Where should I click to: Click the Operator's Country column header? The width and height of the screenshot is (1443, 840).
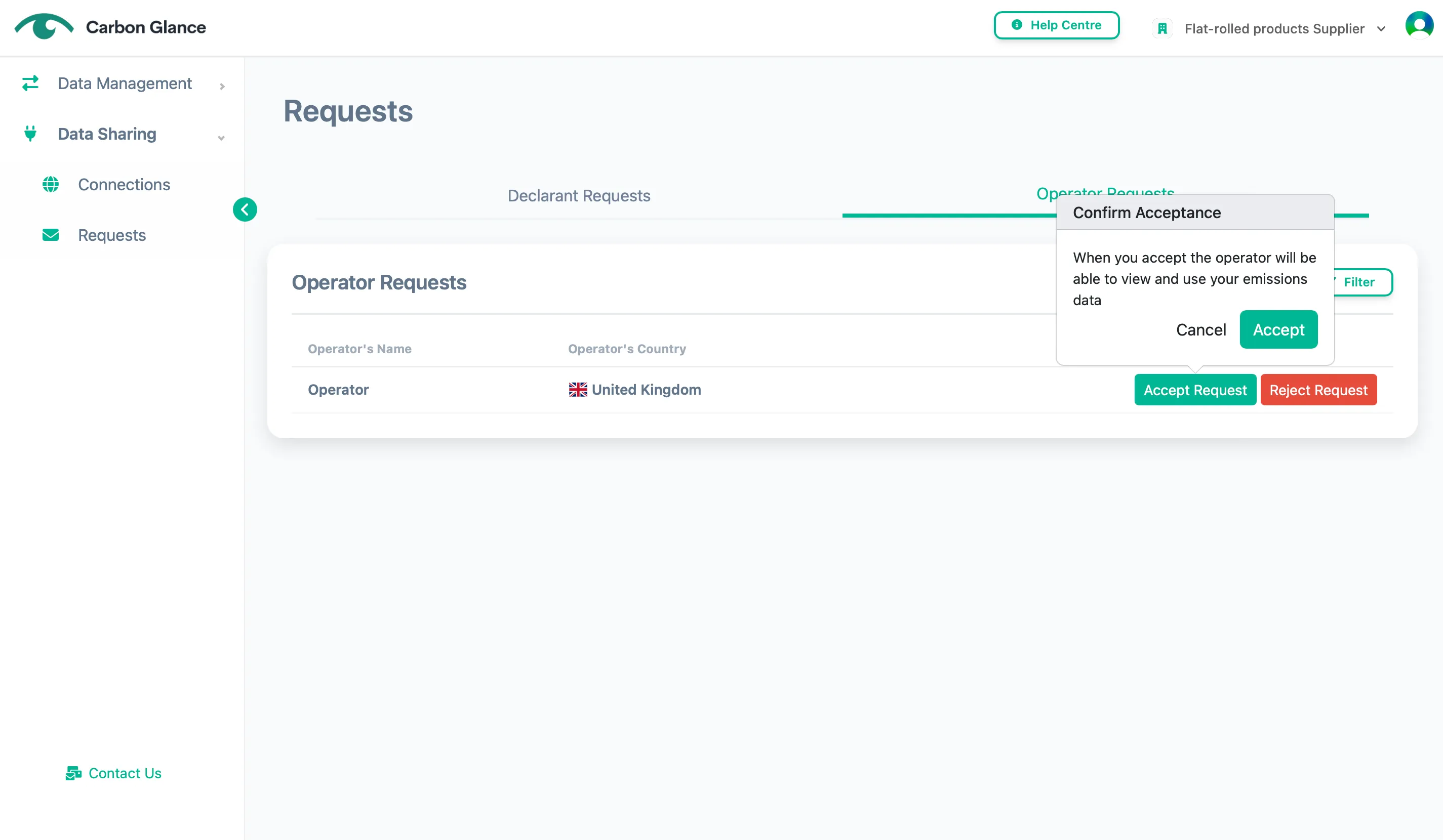click(627, 349)
